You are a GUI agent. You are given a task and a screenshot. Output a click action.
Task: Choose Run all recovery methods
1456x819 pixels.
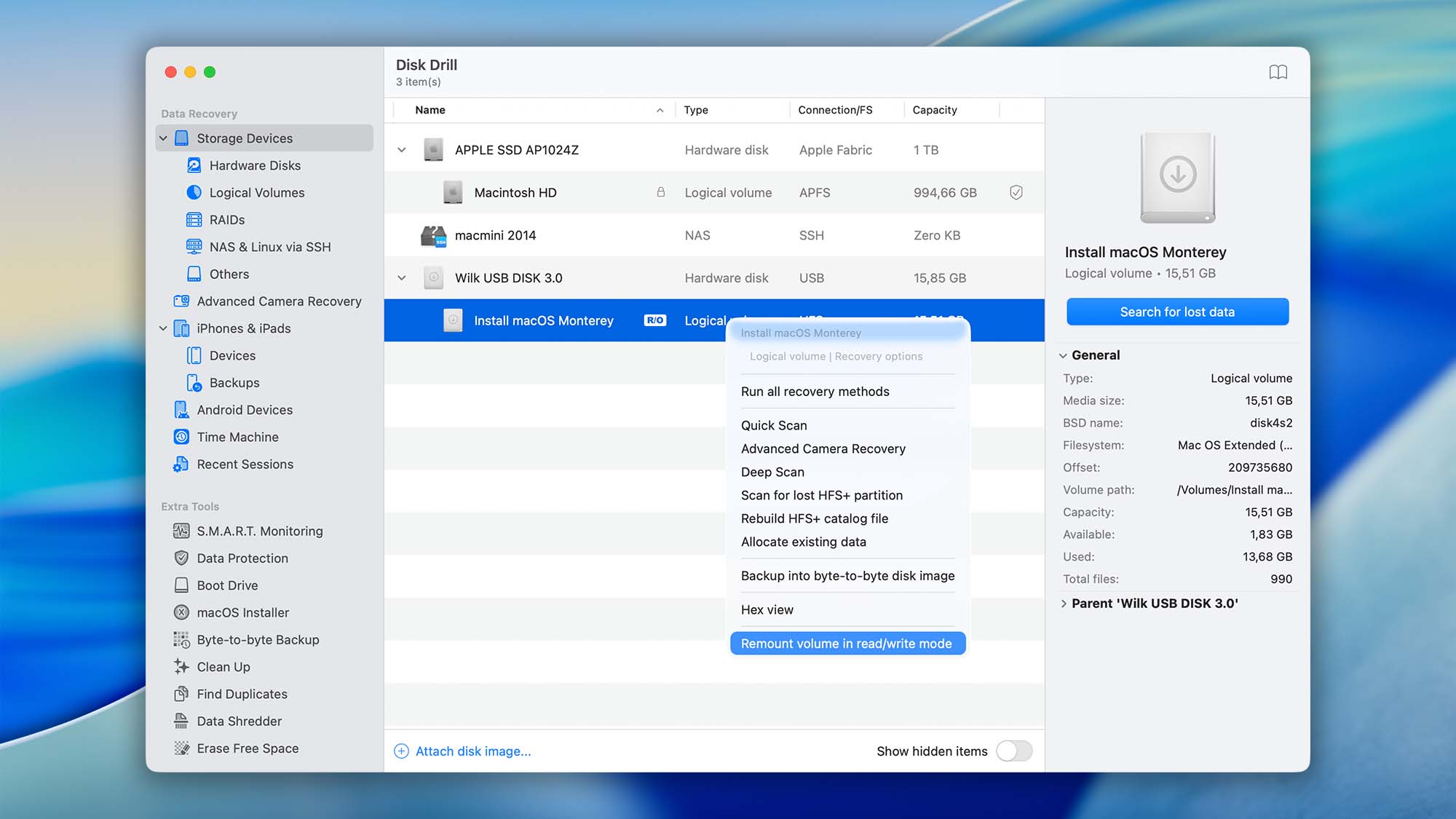click(815, 392)
